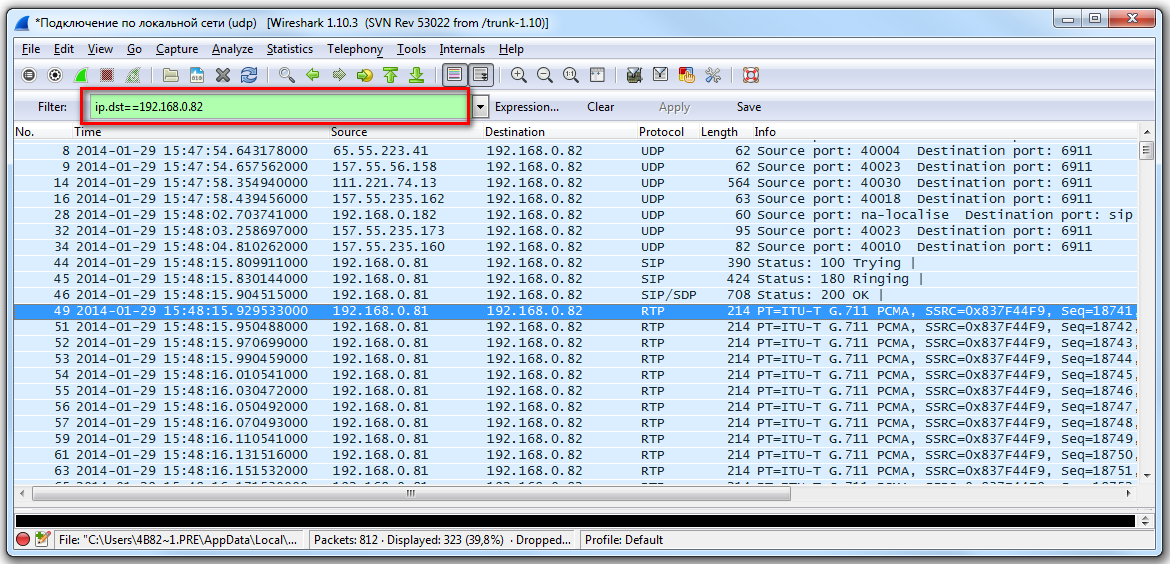Click Clear to reset the filter

(x=600, y=107)
